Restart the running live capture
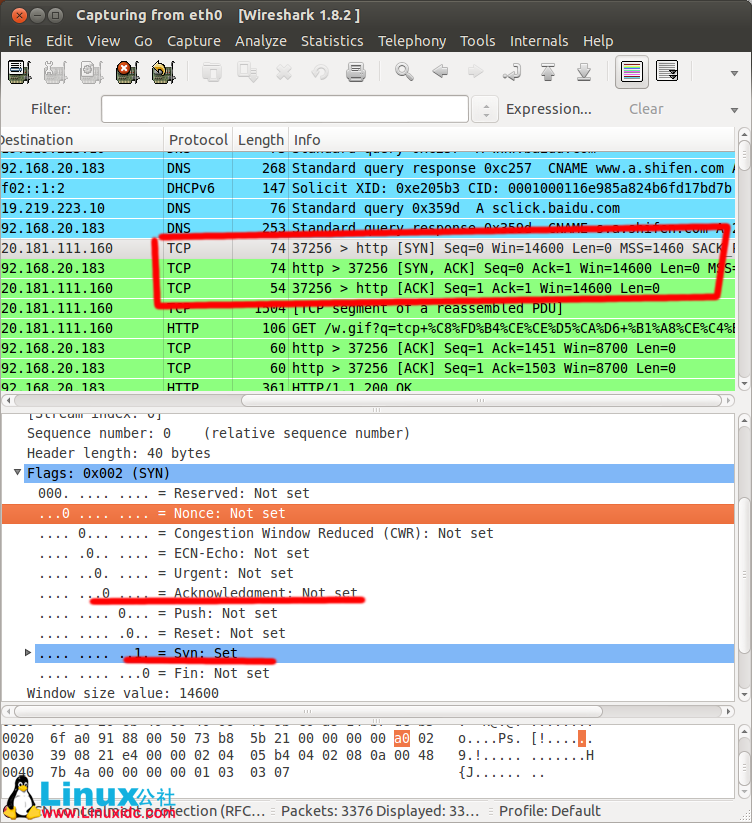The height and width of the screenshot is (823, 752). 163,72
